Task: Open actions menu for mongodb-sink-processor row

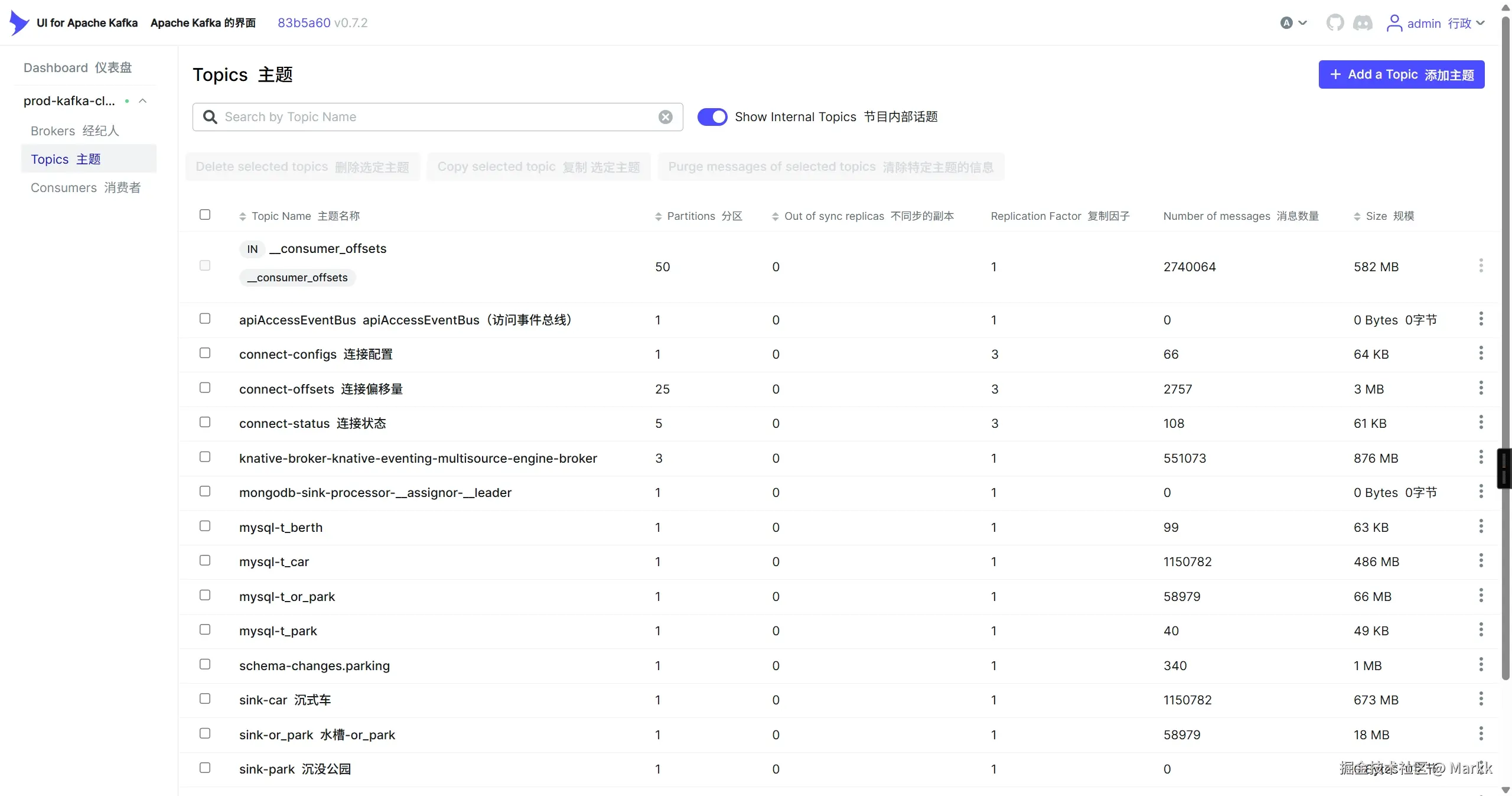Action: click(1481, 492)
